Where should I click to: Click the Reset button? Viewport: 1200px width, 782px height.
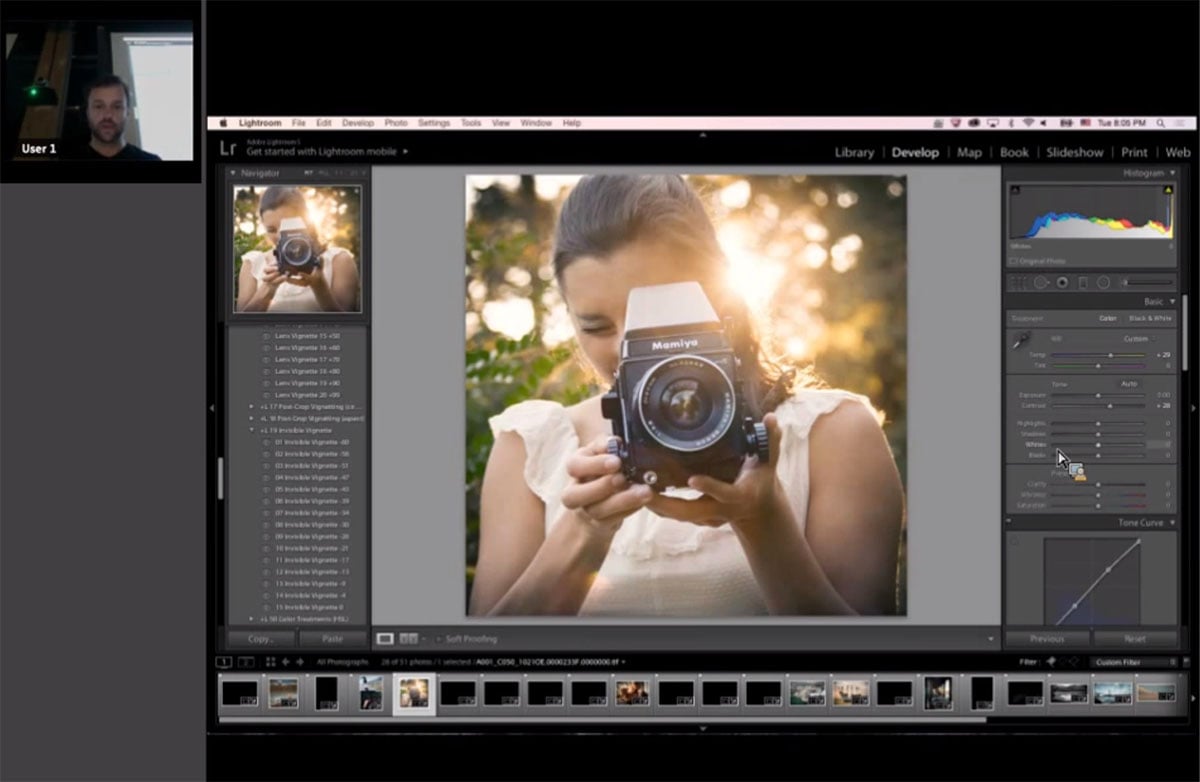tap(1134, 639)
